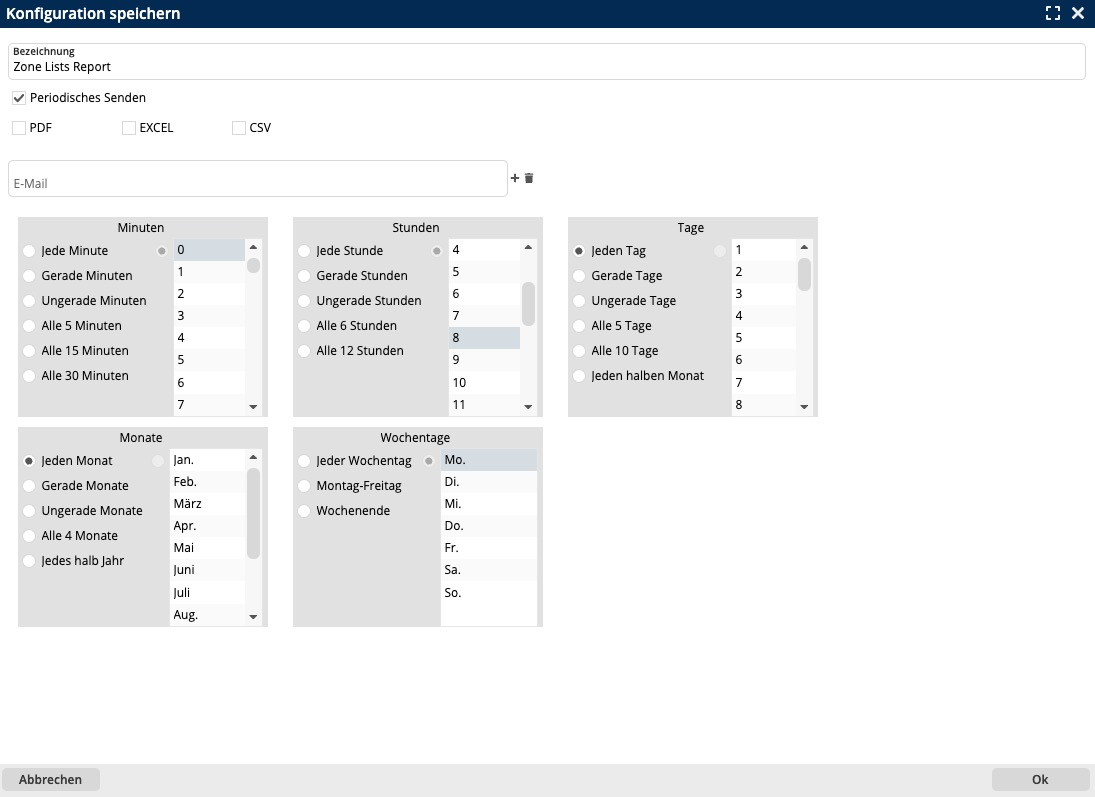Viewport: 1095px width, 797px height.
Task: Select hour 10 in Stunden list
Action: click(x=484, y=383)
